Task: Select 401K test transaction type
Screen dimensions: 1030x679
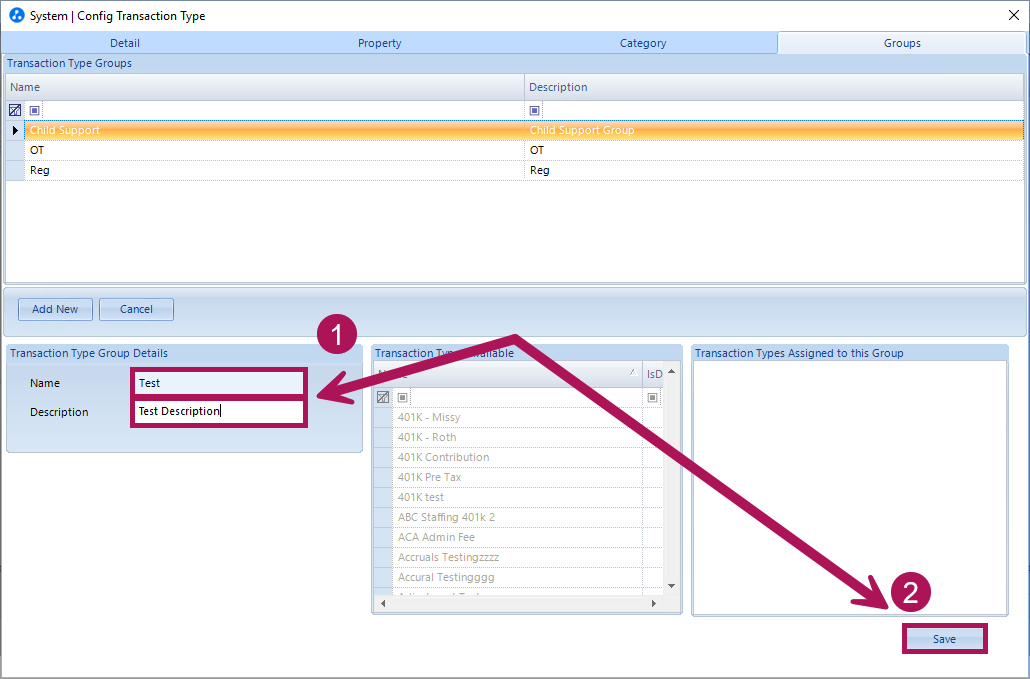Action: click(x=518, y=497)
